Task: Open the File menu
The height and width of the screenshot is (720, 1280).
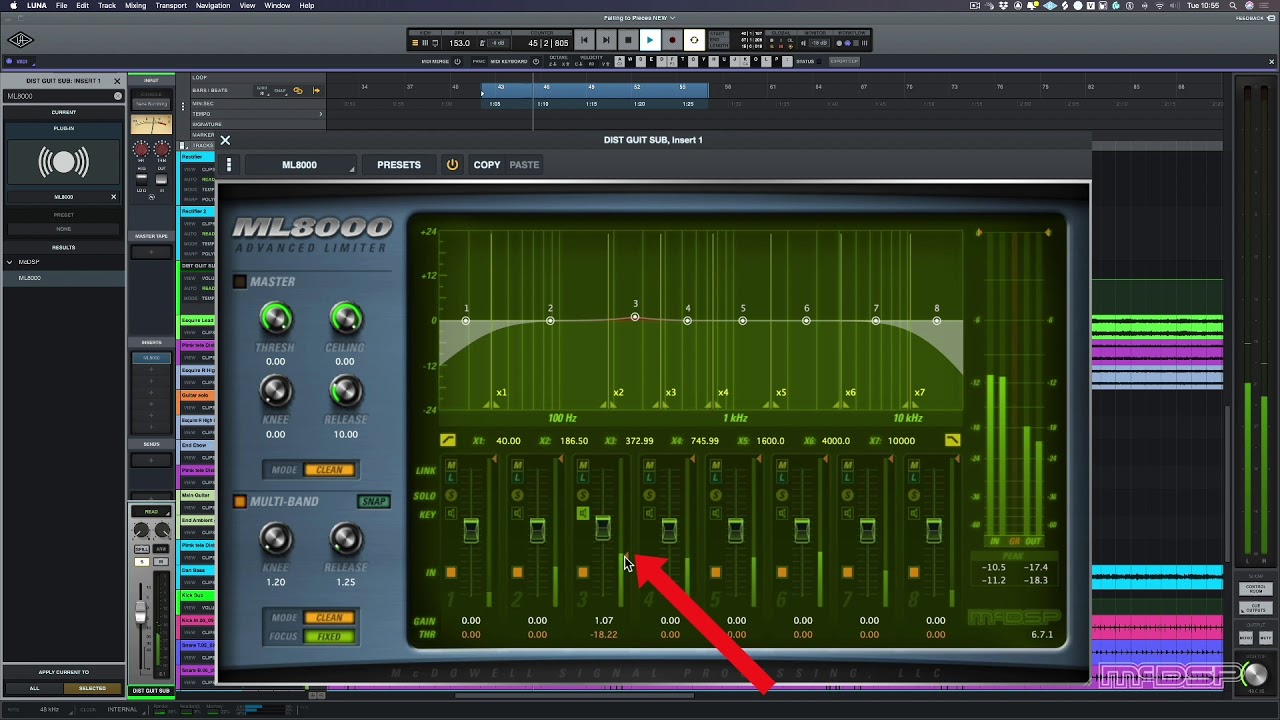Action: [61, 5]
